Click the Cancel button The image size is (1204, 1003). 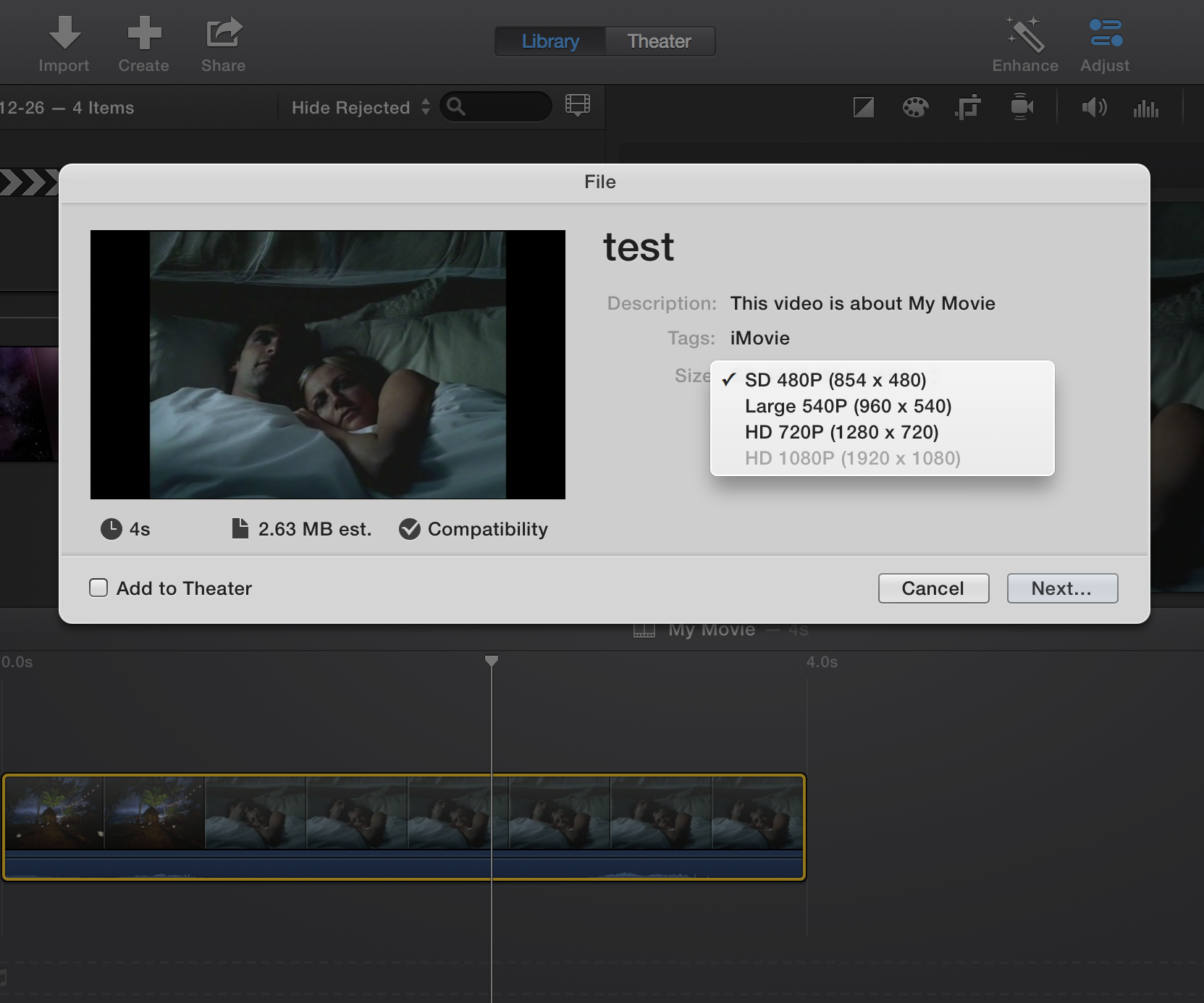click(933, 588)
